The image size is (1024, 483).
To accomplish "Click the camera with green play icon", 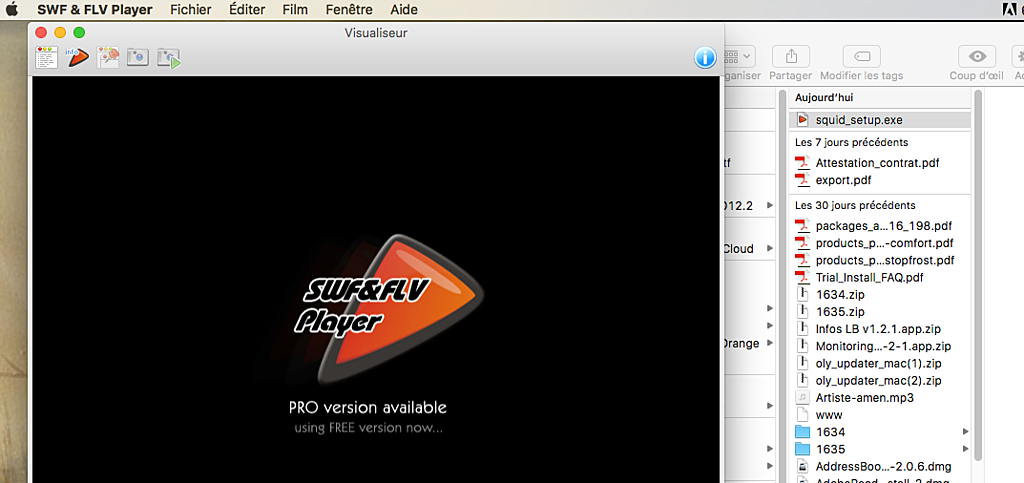I will coord(168,58).
